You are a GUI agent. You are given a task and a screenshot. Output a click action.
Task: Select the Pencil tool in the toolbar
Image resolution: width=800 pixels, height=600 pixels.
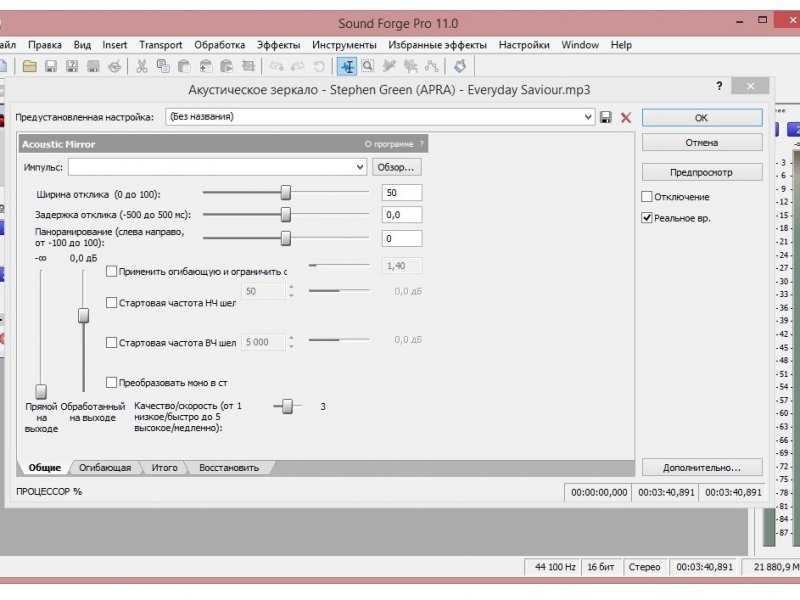tap(389, 66)
